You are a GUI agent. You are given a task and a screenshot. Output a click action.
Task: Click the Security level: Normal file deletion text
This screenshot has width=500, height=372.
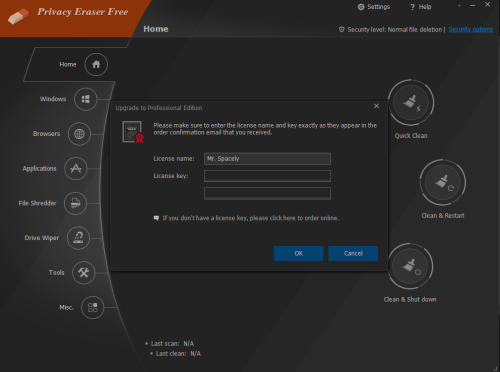point(395,29)
